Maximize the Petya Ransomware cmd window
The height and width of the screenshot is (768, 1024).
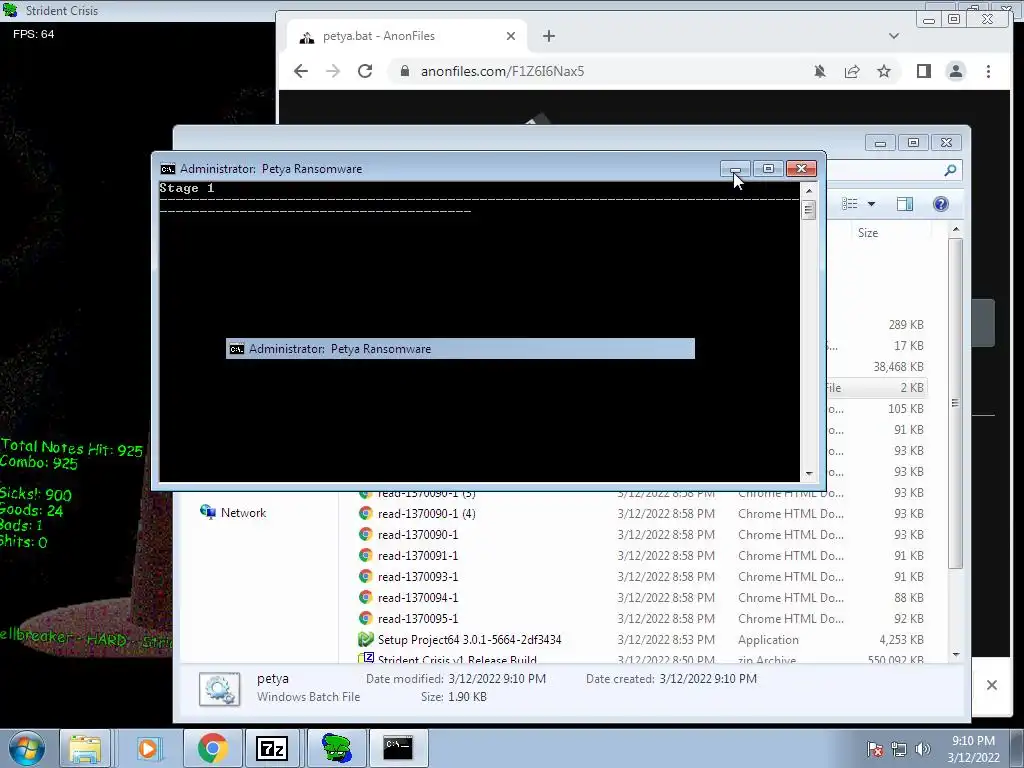768,169
